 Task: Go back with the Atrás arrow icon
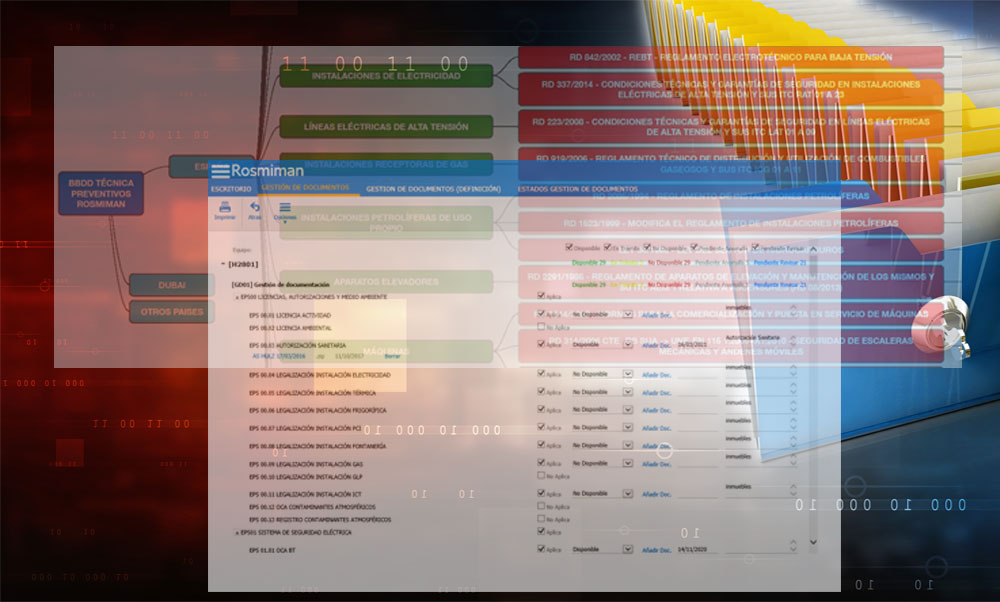255,207
